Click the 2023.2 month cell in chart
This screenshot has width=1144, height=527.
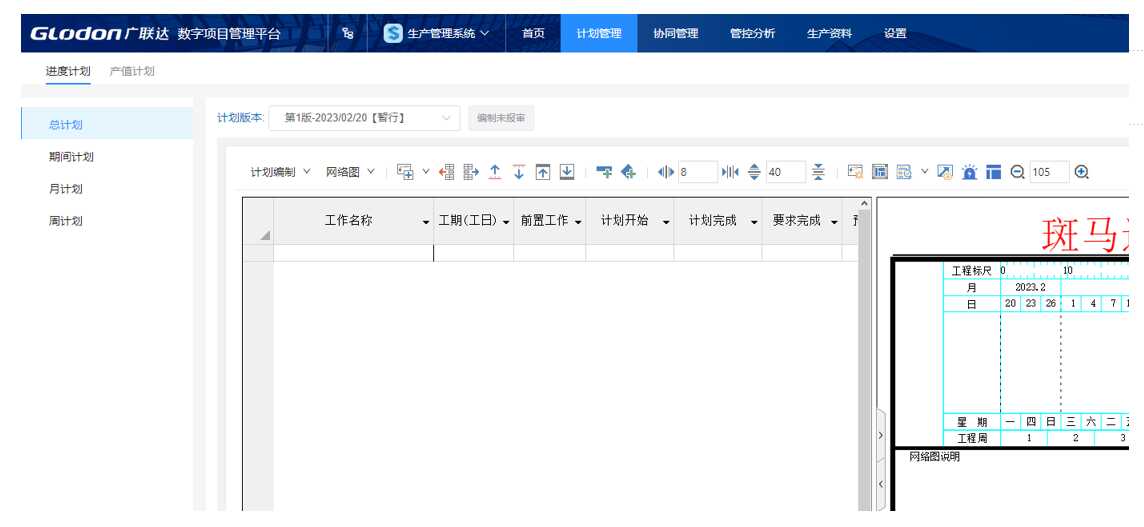(x=1030, y=288)
